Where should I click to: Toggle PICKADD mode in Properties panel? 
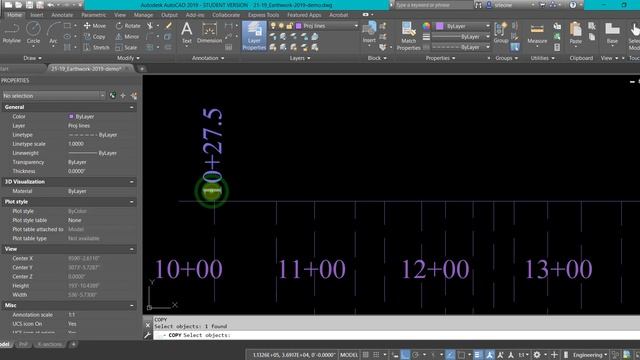[113, 96]
